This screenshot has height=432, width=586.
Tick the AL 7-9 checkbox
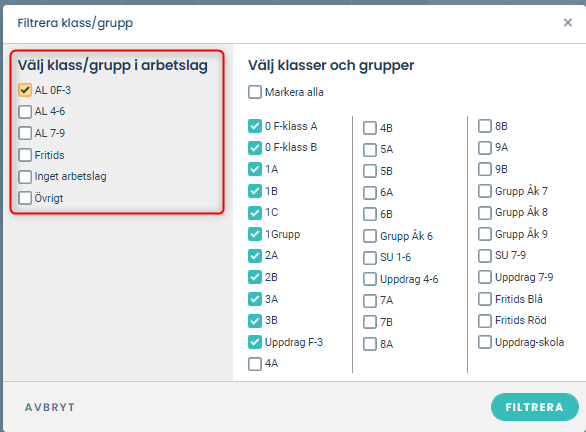point(25,133)
